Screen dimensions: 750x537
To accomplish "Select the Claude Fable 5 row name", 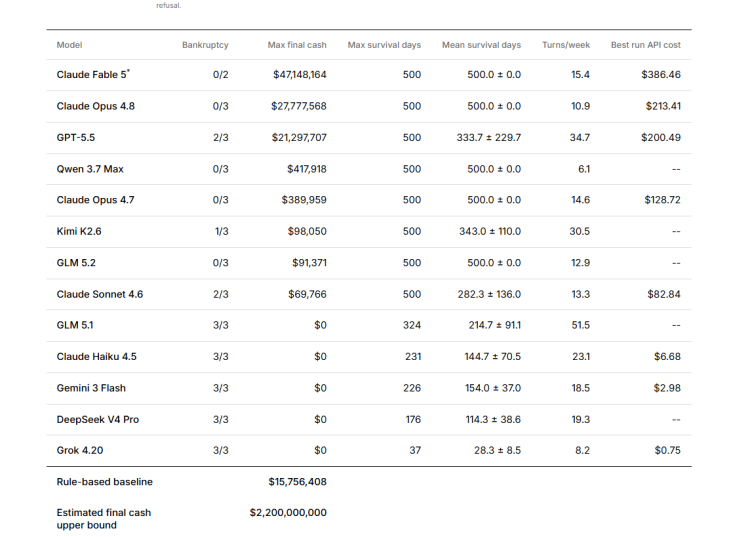I will pos(93,75).
